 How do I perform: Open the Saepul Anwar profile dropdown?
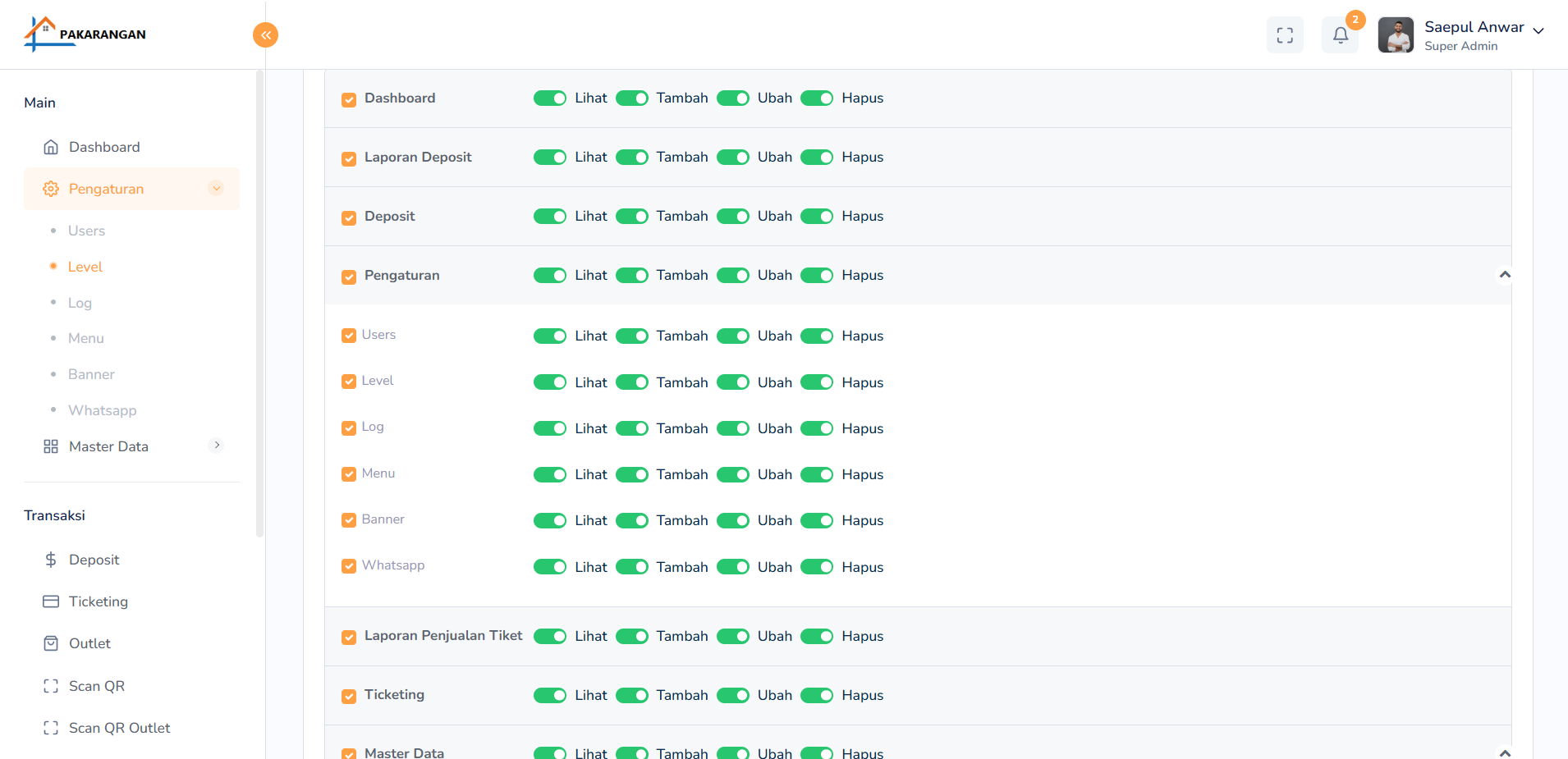1538,31
